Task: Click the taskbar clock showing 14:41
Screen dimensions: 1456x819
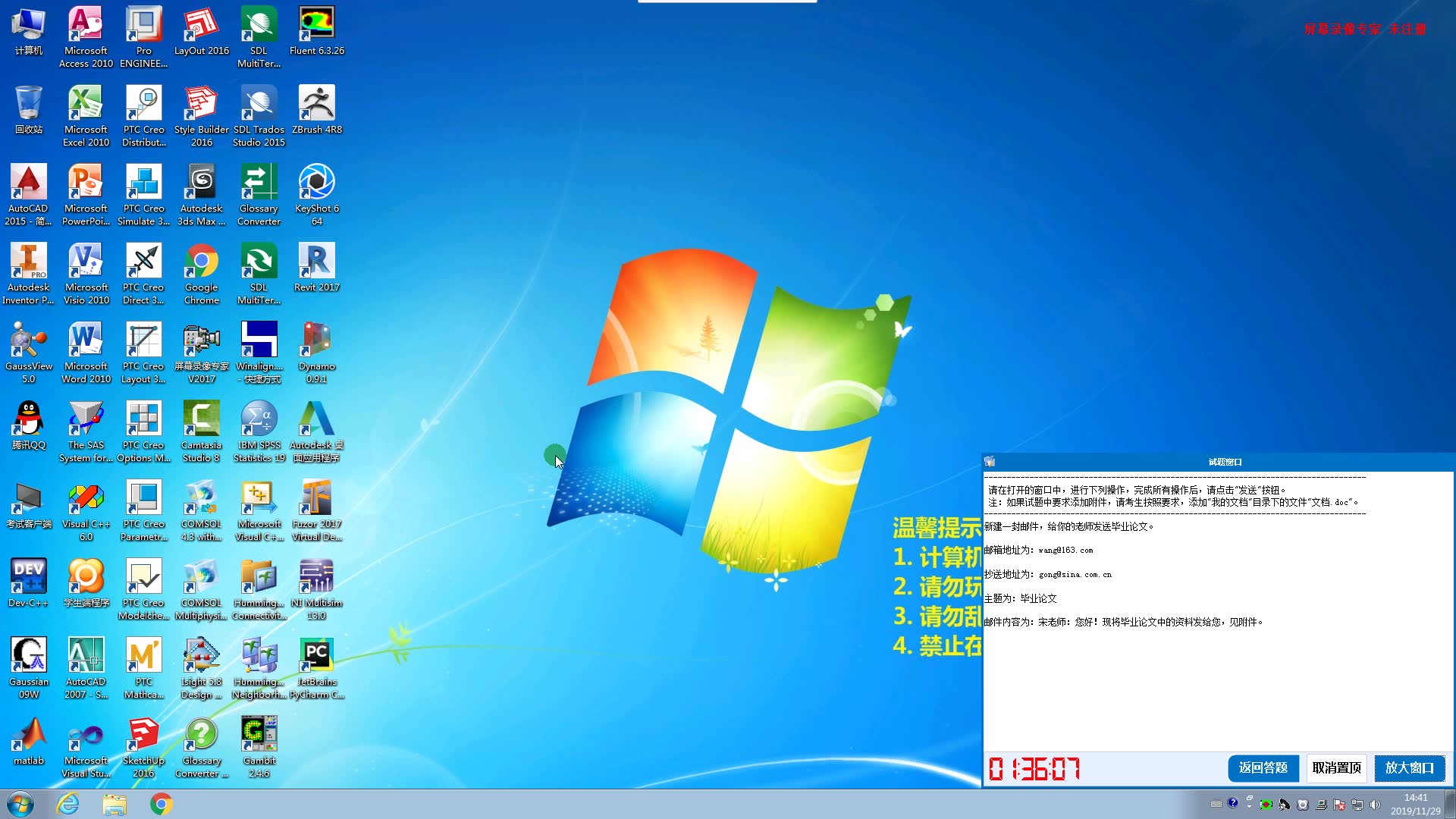Action: [1415, 804]
